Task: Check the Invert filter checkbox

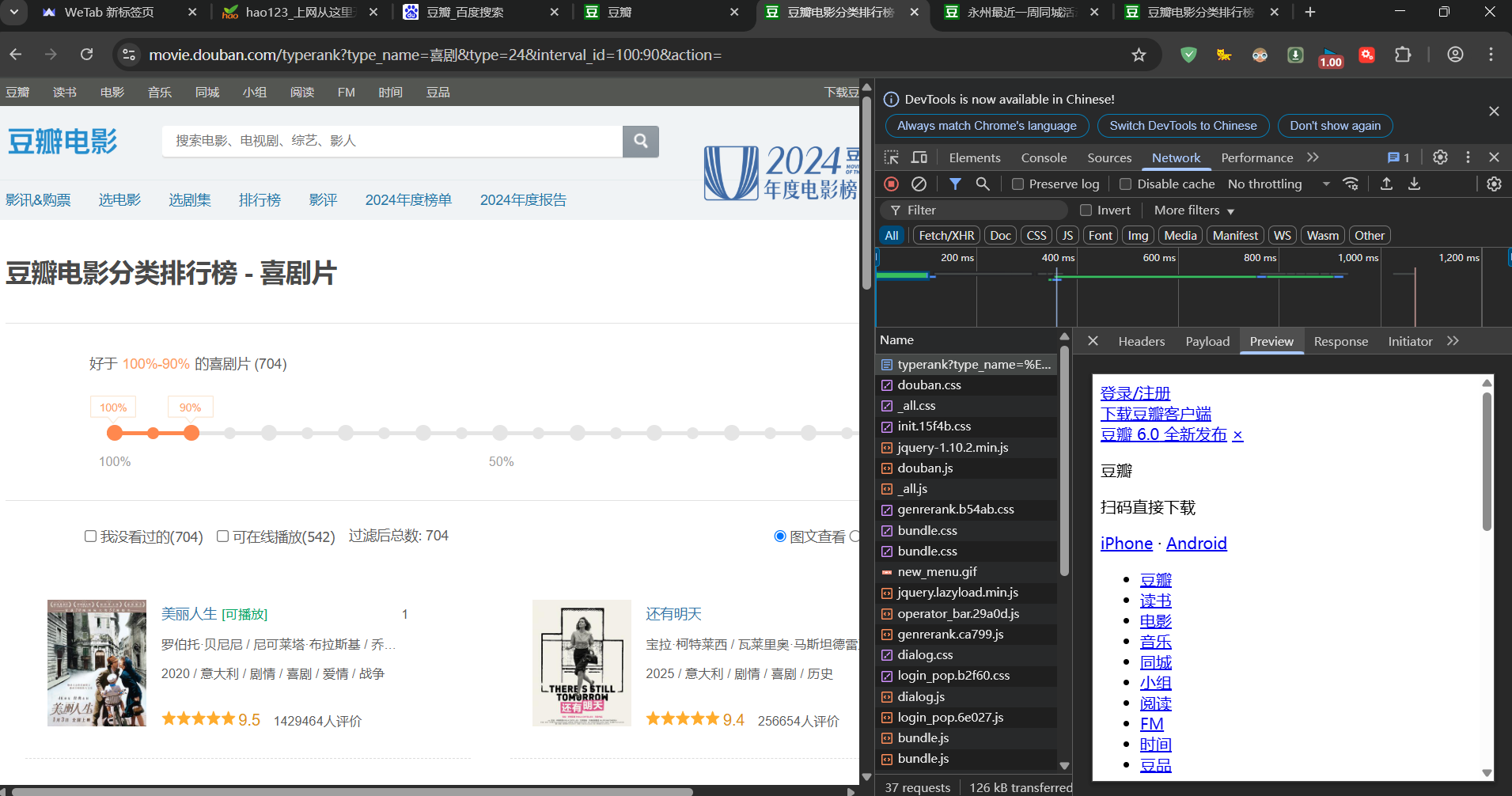Action: click(x=1086, y=210)
